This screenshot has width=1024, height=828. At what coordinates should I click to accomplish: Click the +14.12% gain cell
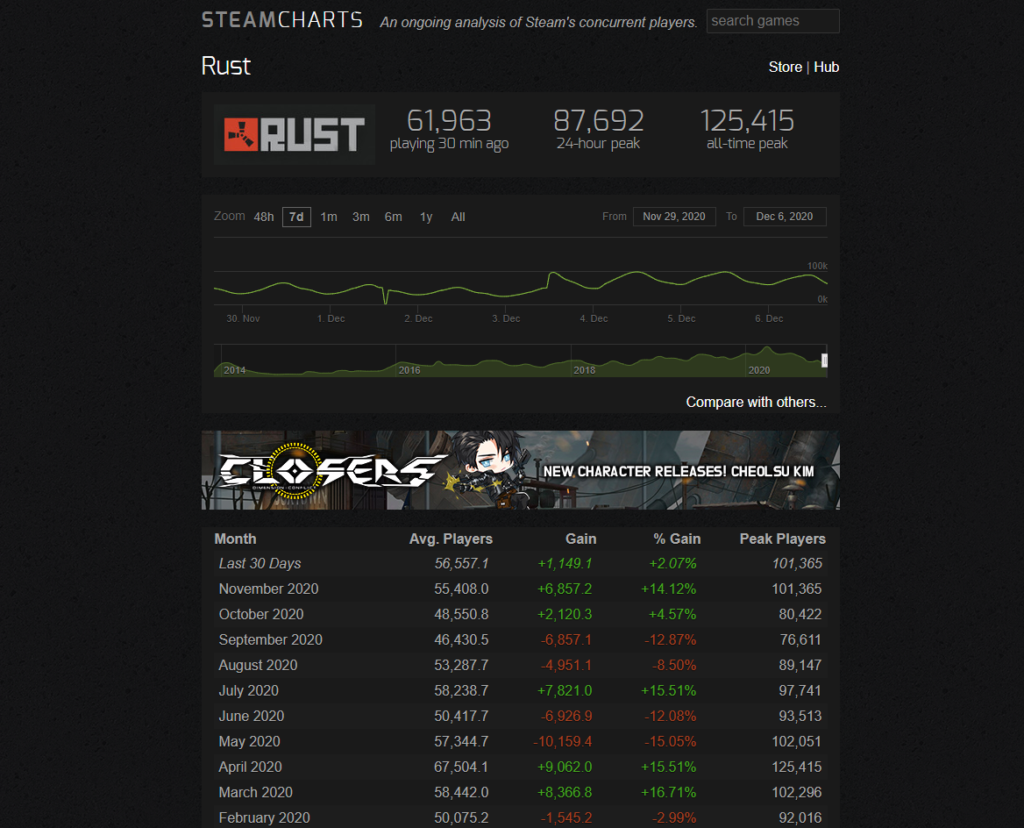668,589
